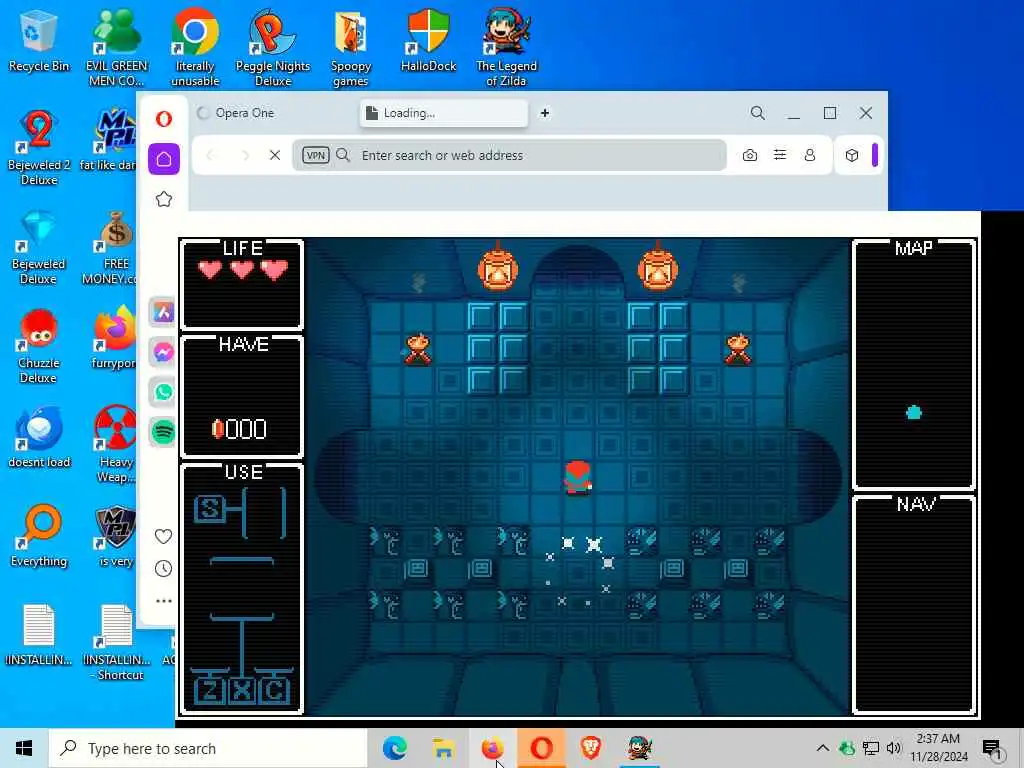1024x768 pixels.
Task: Open the volume speaker tray icon
Action: point(894,748)
